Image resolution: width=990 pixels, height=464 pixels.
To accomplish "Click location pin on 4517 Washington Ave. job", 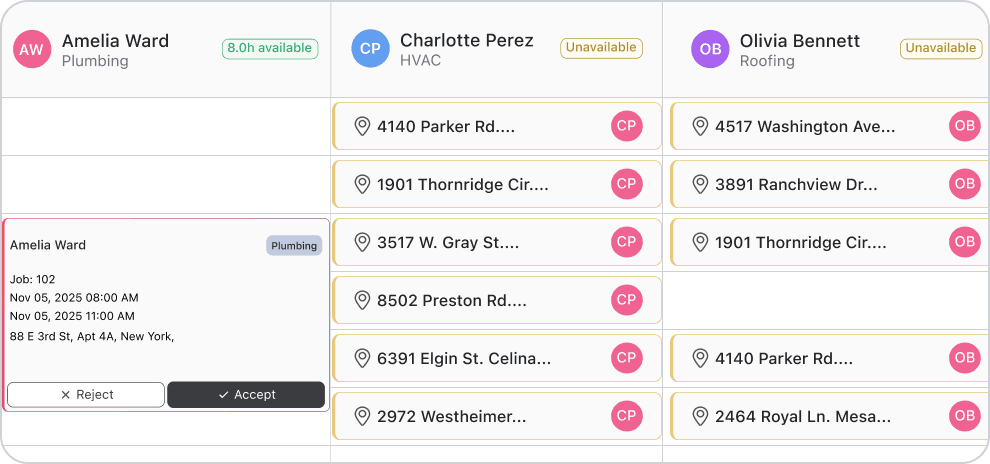I will click(700, 127).
